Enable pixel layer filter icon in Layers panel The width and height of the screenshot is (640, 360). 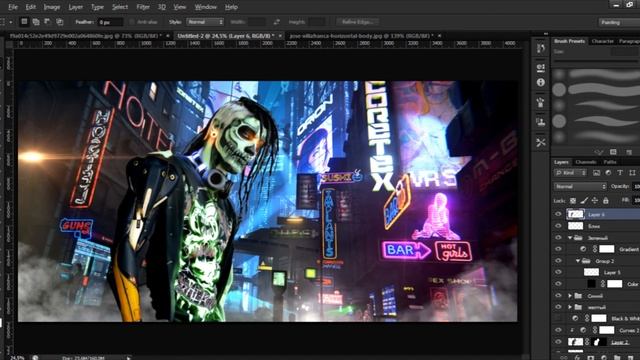point(596,173)
